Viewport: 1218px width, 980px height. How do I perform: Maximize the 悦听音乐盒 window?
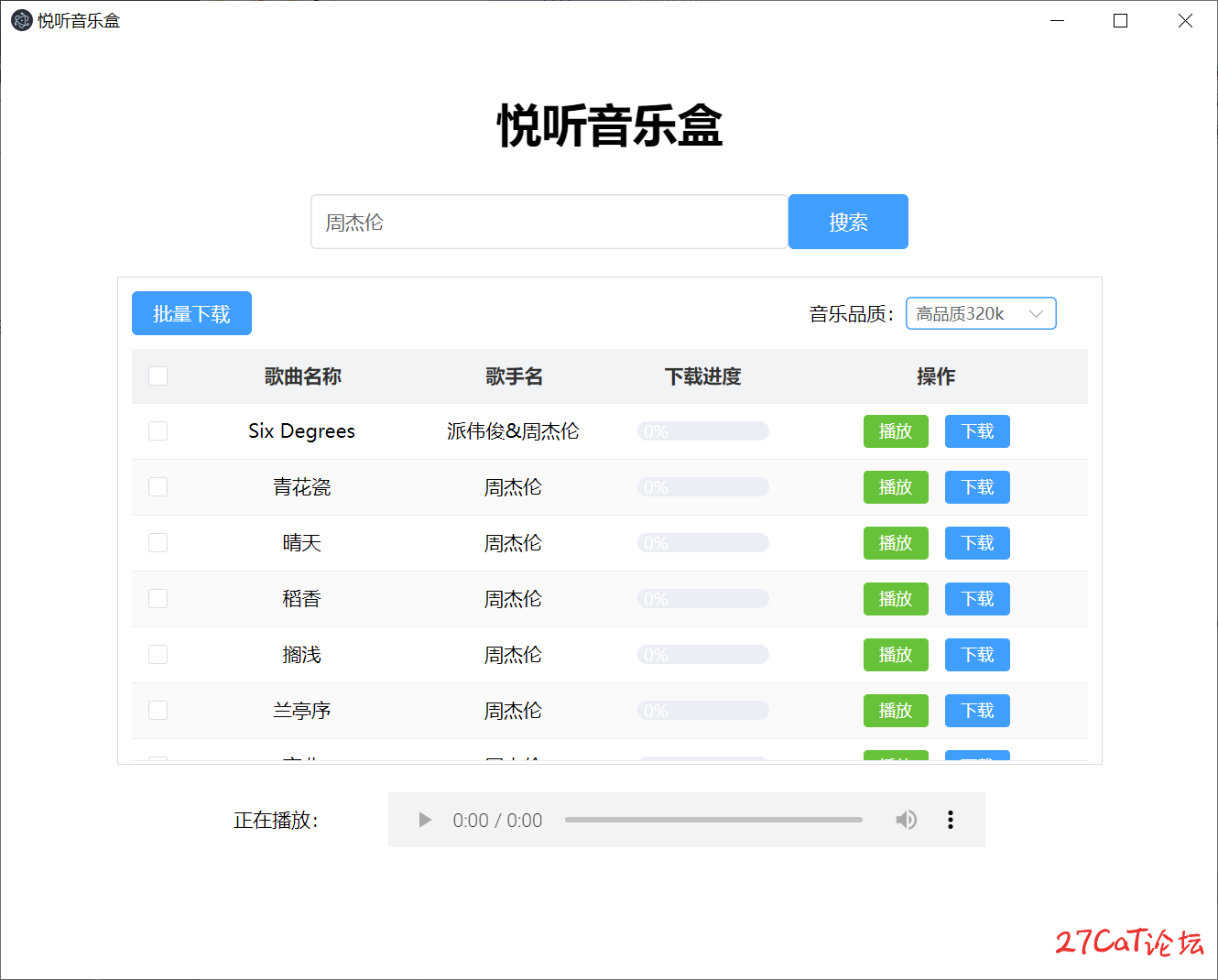tap(1120, 20)
